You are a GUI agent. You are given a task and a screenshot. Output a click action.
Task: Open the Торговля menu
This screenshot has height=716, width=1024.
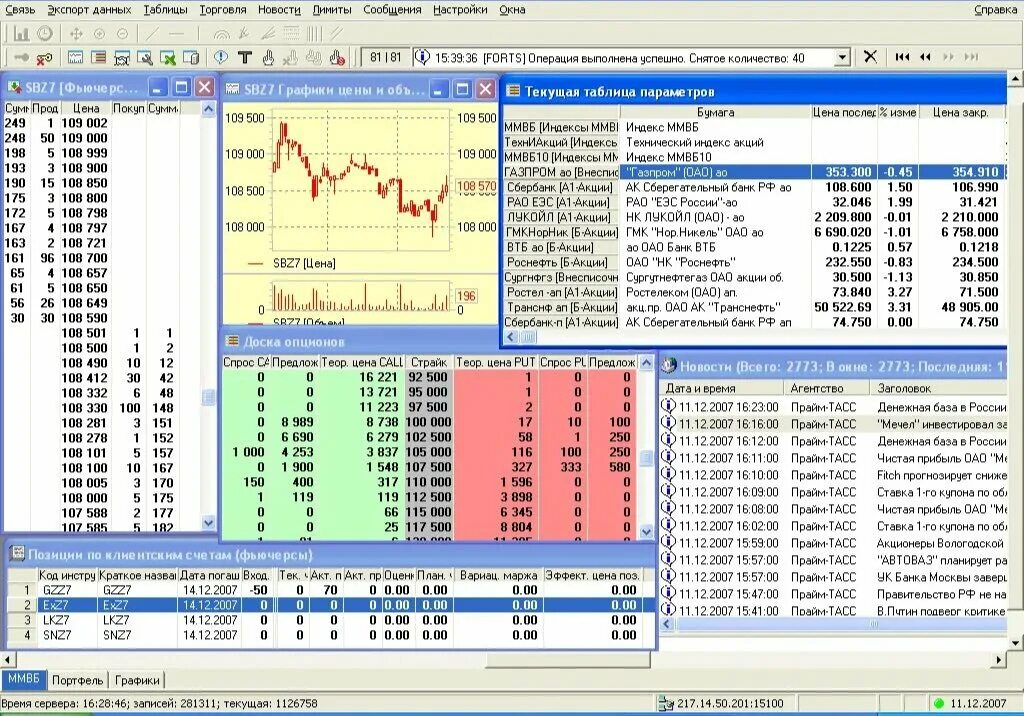223,10
